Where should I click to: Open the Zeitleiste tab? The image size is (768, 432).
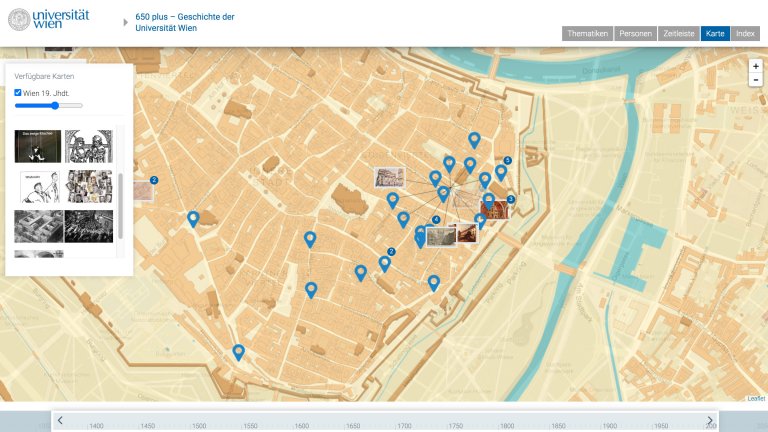coord(679,33)
